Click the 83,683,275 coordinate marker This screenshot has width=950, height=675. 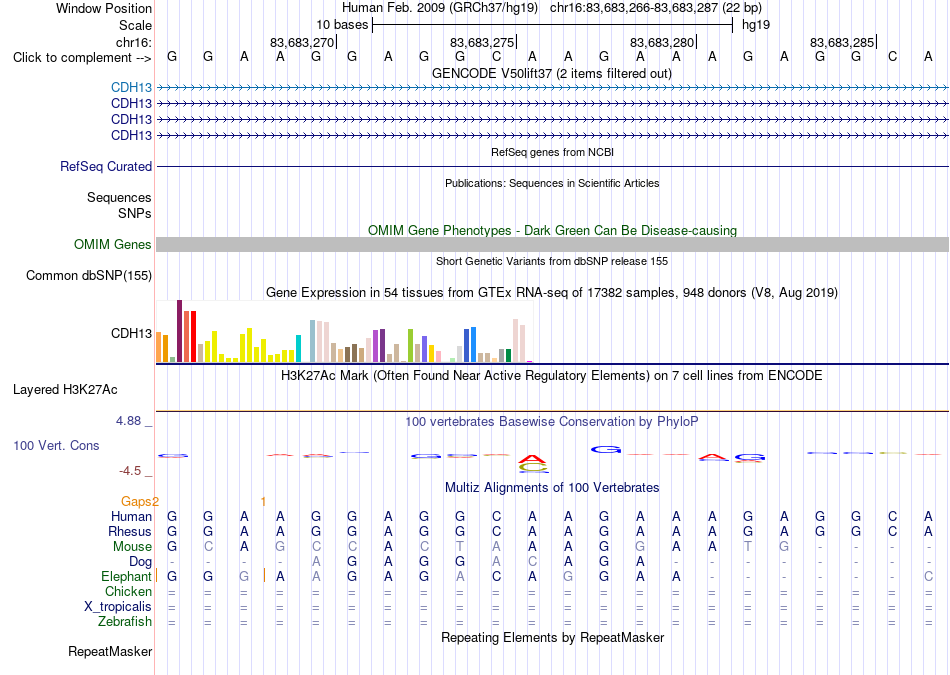[482, 42]
